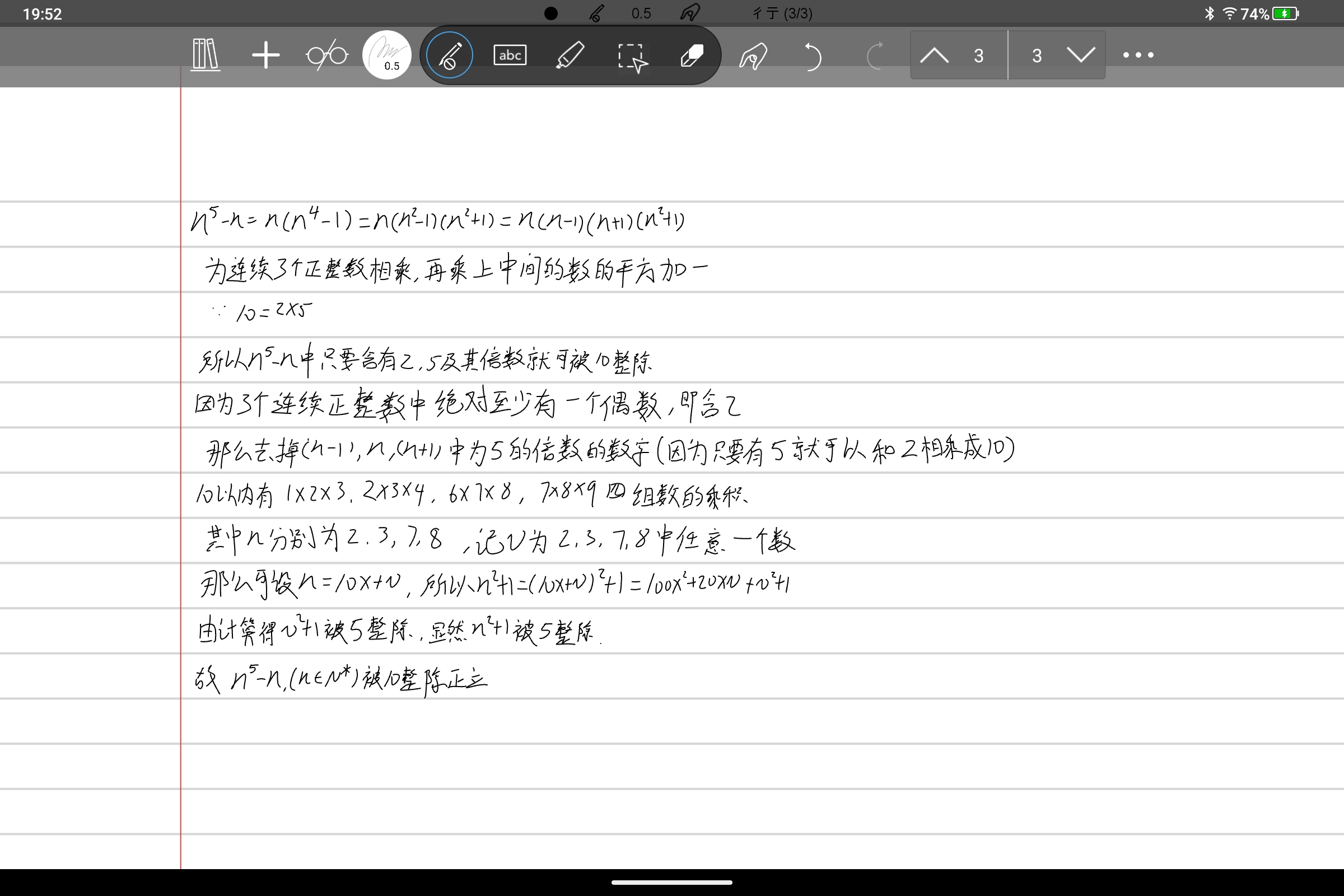Image resolution: width=1344 pixels, height=896 pixels.
Task: Open the abc text tool
Action: [509, 55]
